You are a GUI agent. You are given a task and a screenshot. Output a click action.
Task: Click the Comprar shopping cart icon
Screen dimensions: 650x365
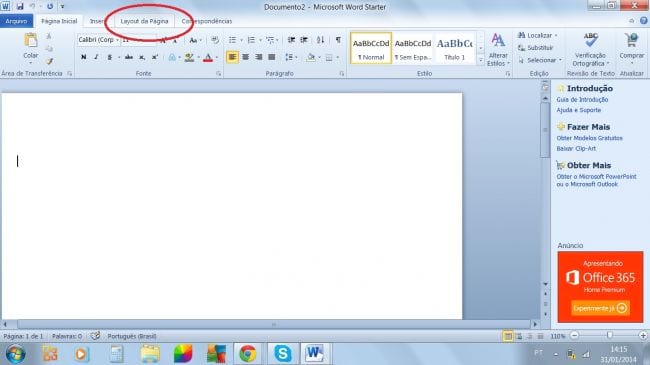(x=631, y=41)
